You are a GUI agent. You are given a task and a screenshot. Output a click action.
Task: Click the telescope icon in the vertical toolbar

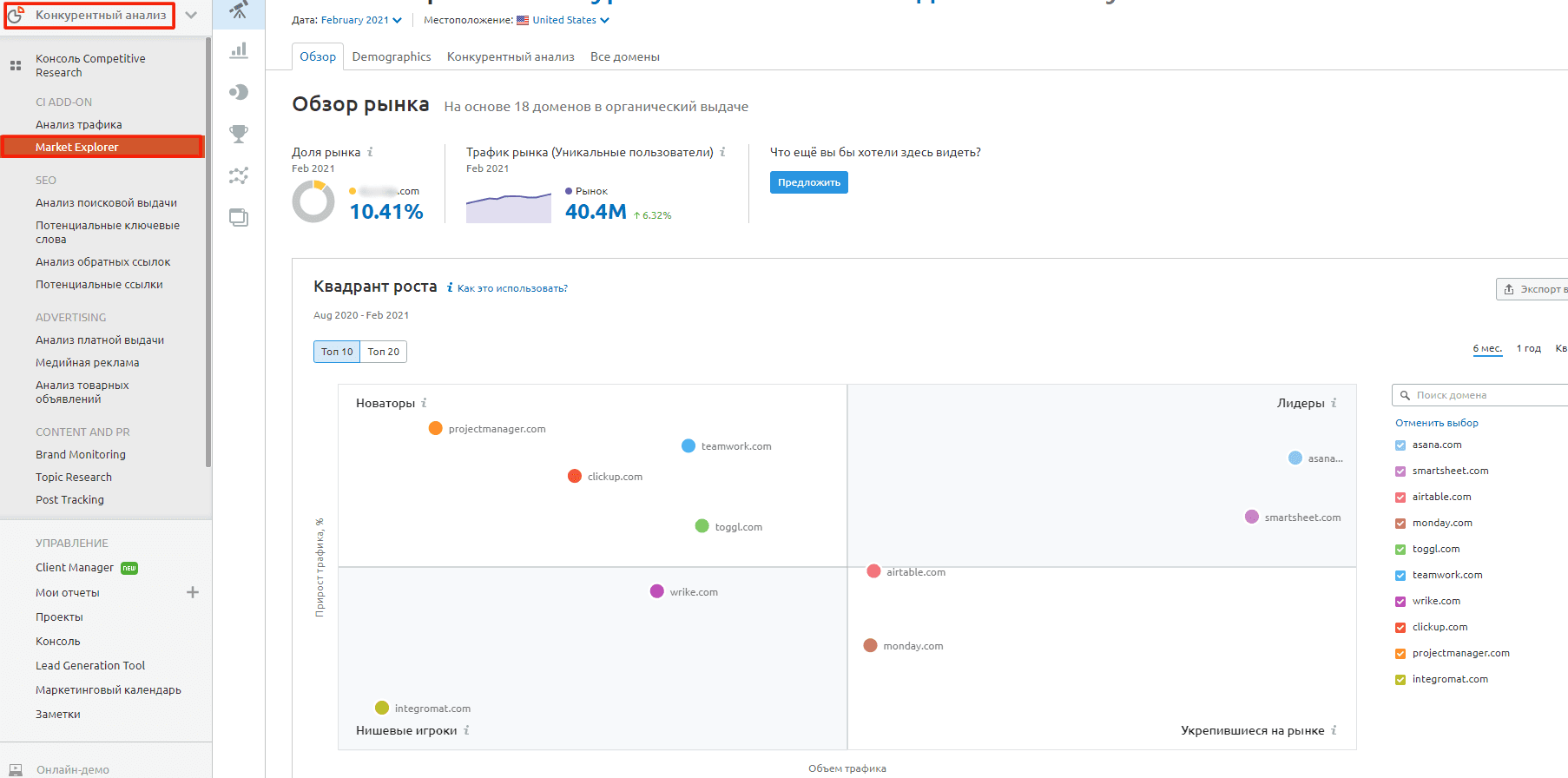[239, 10]
